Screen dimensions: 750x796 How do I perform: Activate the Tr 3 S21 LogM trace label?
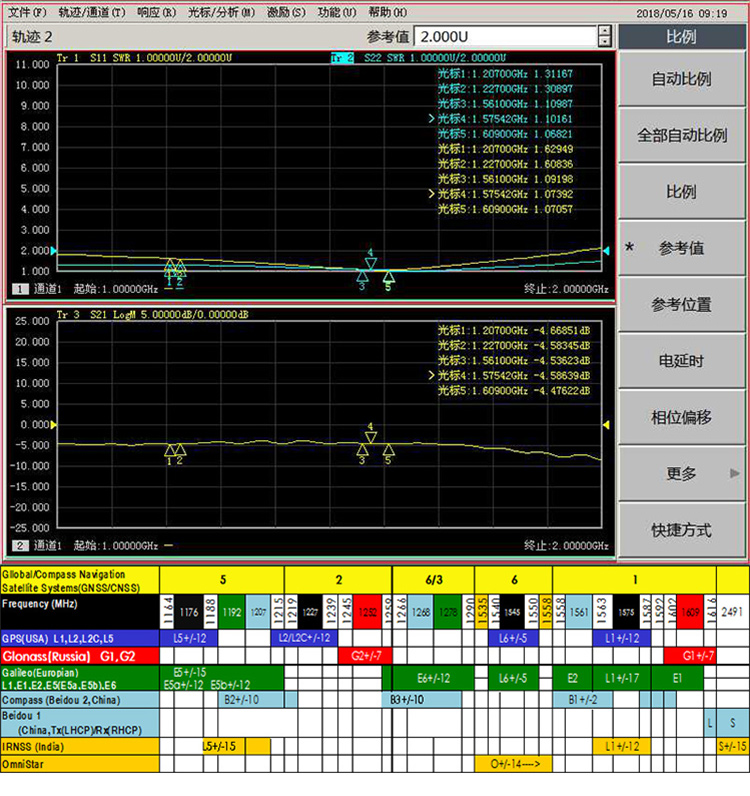152,314
